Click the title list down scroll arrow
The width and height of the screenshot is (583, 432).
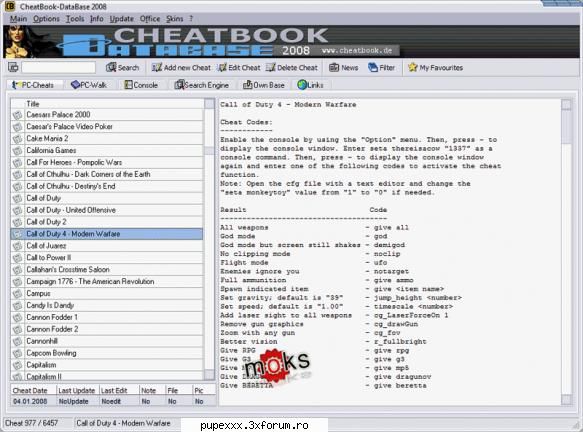click(x=209, y=374)
